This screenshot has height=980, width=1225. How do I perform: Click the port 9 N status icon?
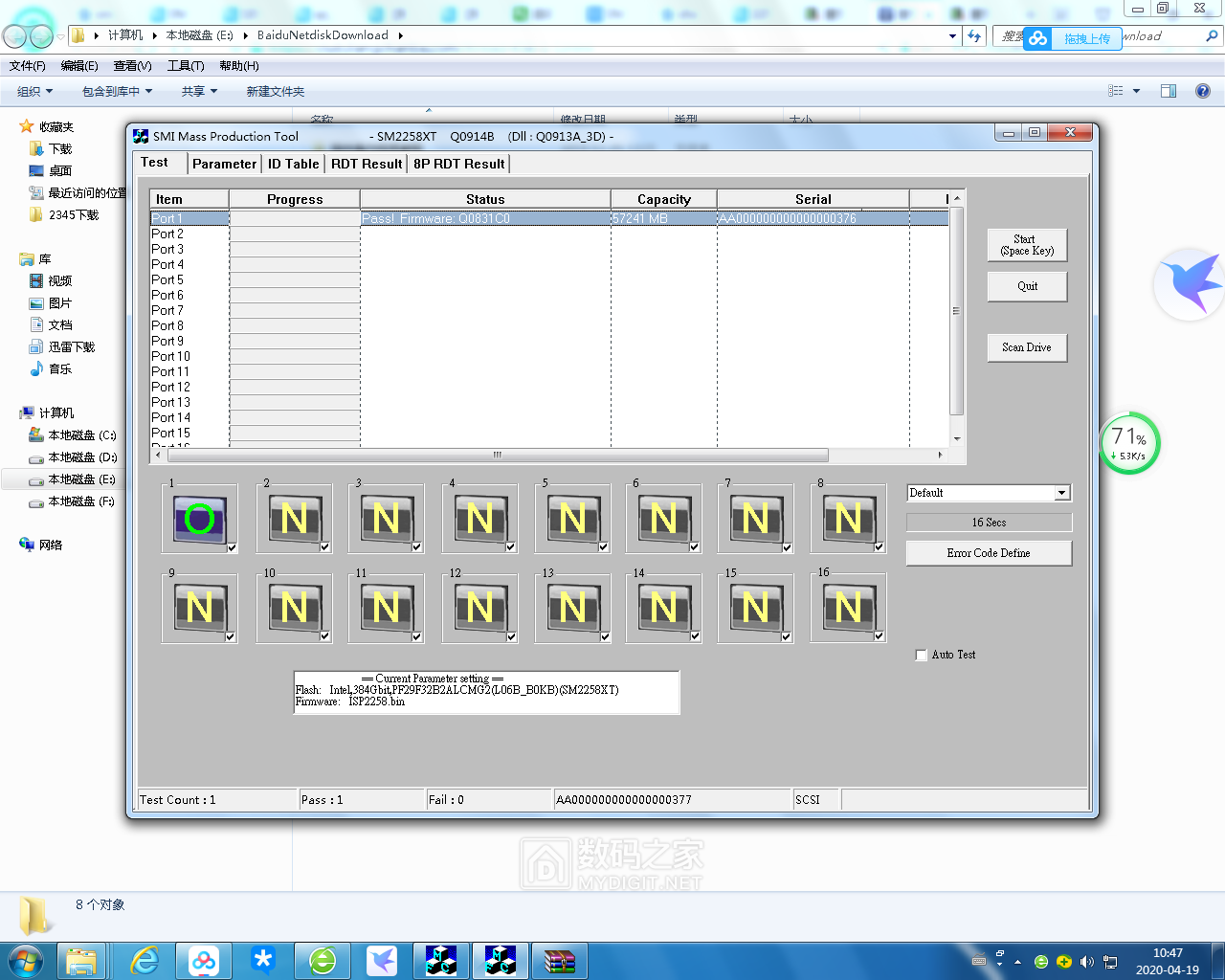click(199, 608)
